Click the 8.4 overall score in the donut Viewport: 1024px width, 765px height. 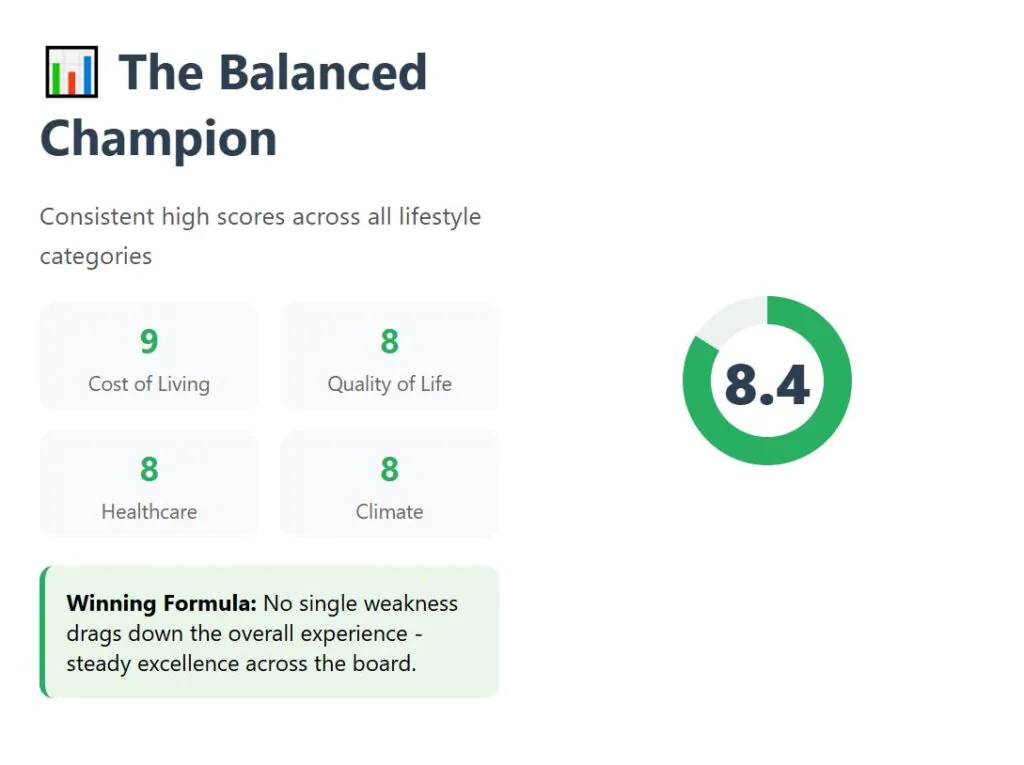pyautogui.click(x=767, y=384)
